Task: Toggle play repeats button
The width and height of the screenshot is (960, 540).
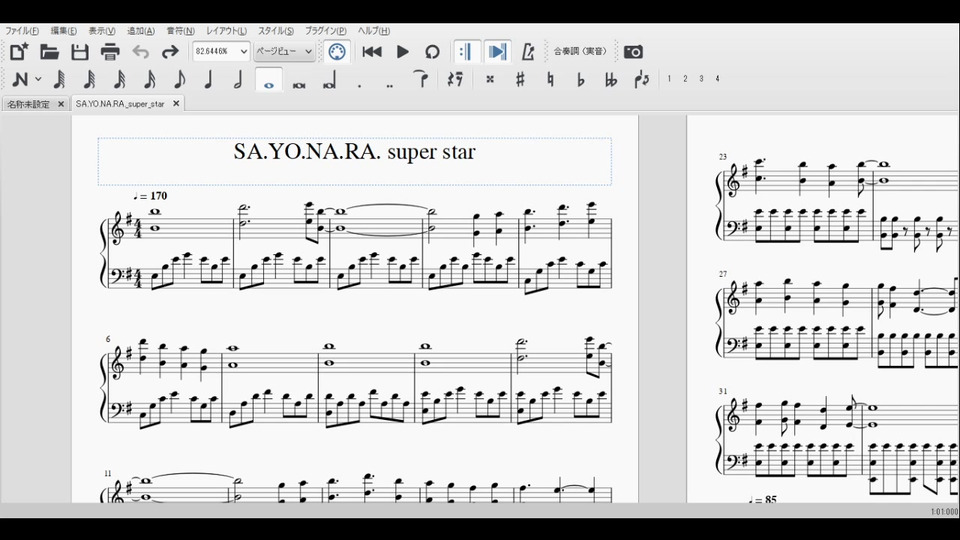Action: pos(466,52)
